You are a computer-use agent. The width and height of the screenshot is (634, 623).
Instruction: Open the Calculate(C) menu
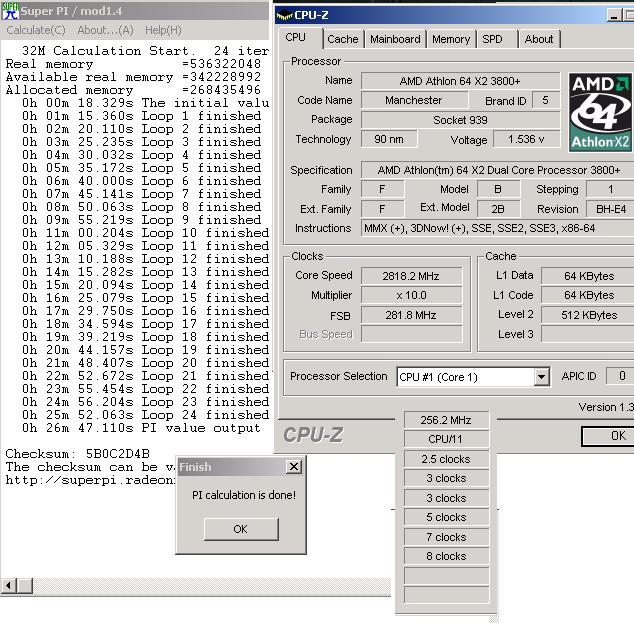pyautogui.click(x=36, y=30)
